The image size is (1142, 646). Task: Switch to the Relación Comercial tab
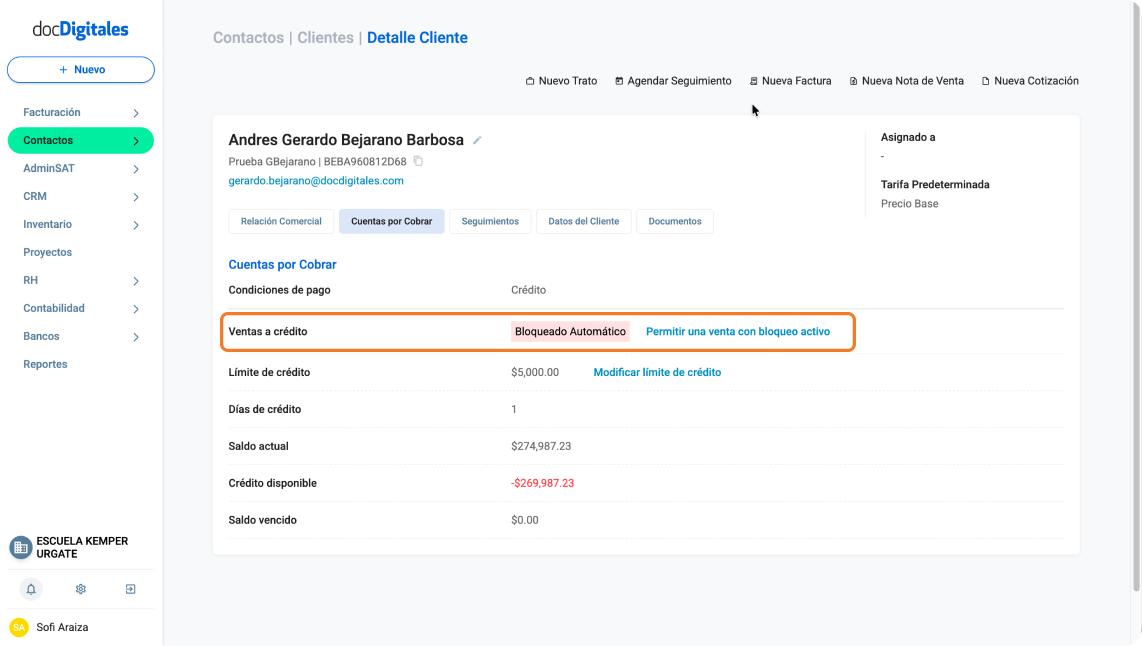tap(281, 221)
